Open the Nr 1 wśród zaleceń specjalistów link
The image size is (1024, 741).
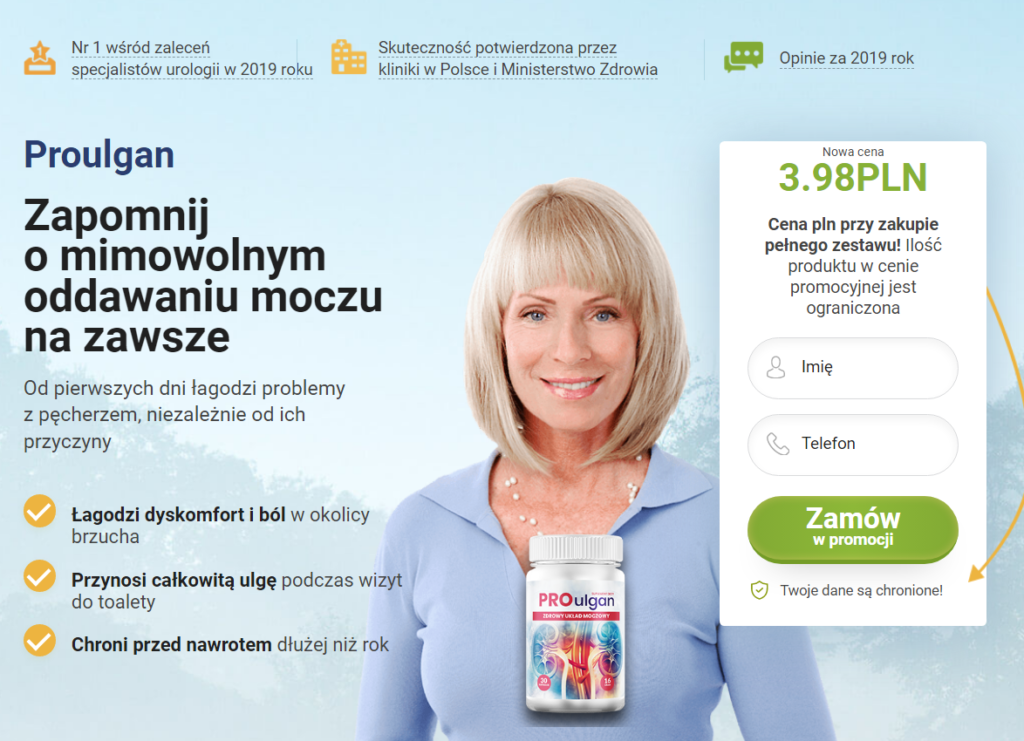[192, 59]
